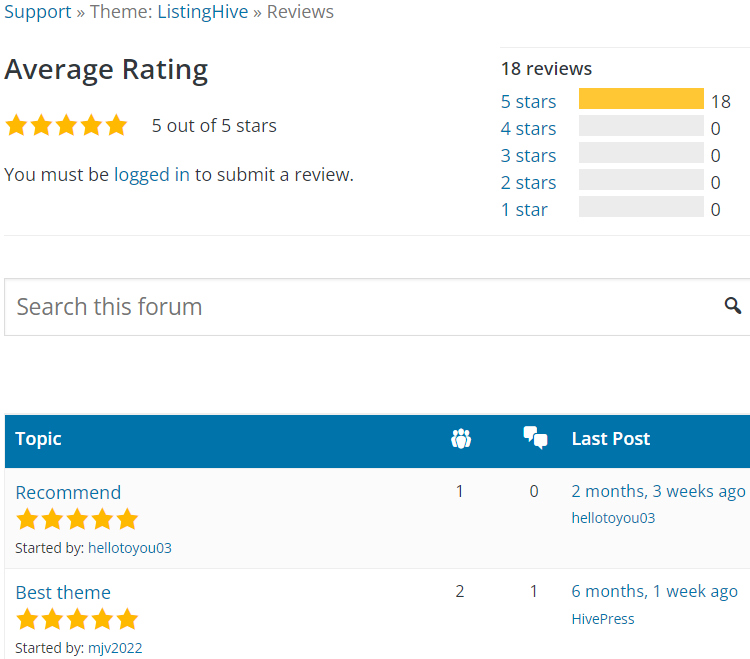Click the Topic column header
750x659 pixels.
pyautogui.click(x=38, y=439)
